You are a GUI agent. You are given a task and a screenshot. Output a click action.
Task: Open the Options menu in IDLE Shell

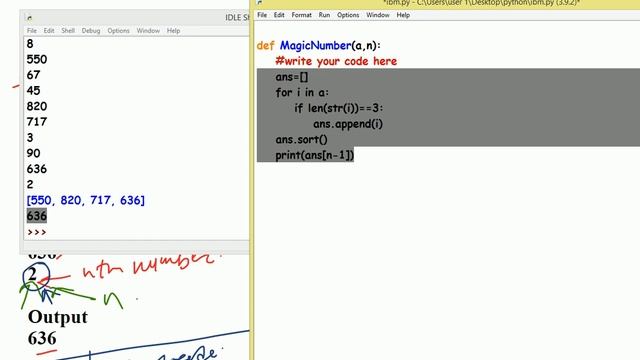point(118,31)
